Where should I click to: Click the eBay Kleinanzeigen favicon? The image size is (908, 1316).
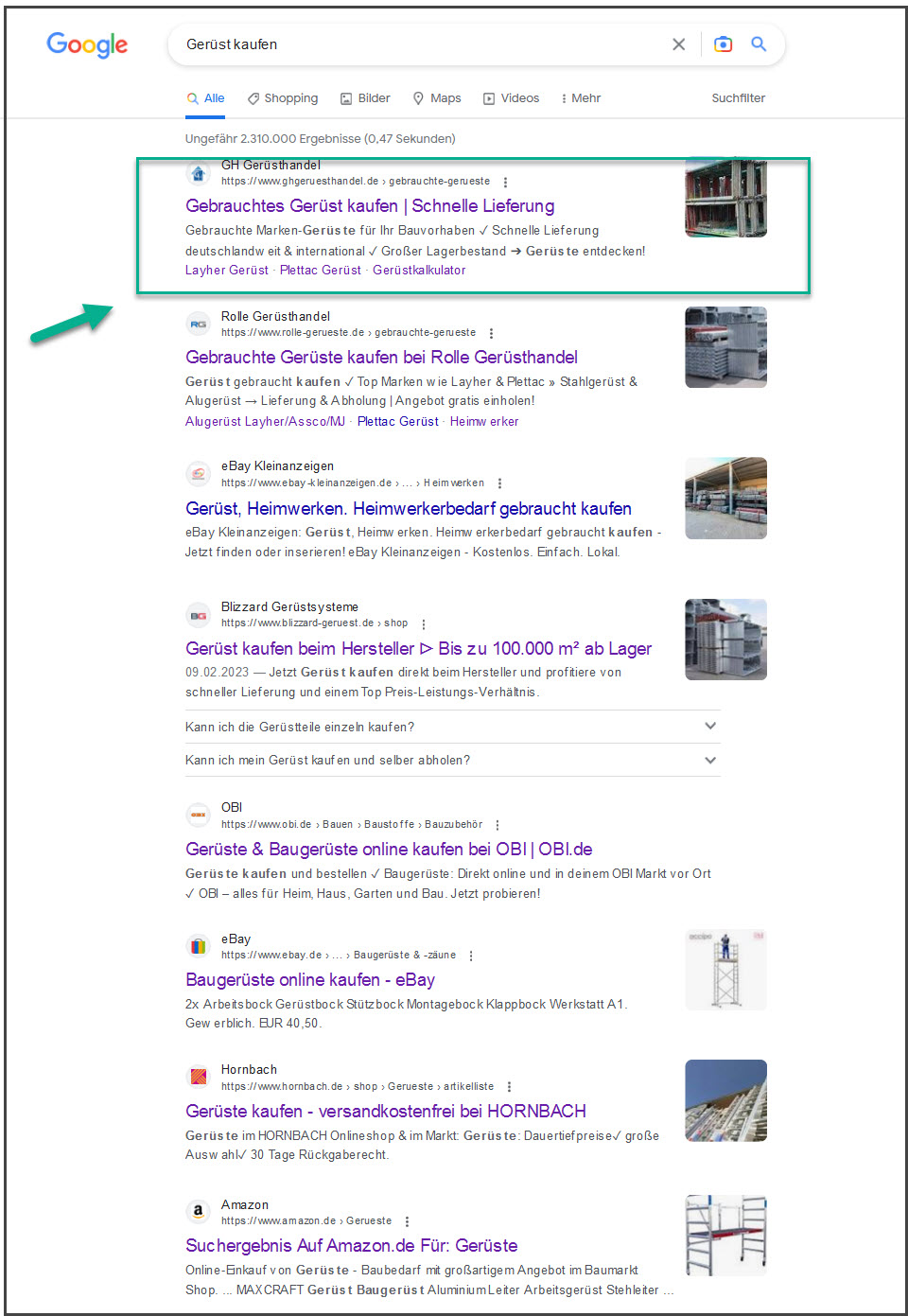(x=198, y=474)
